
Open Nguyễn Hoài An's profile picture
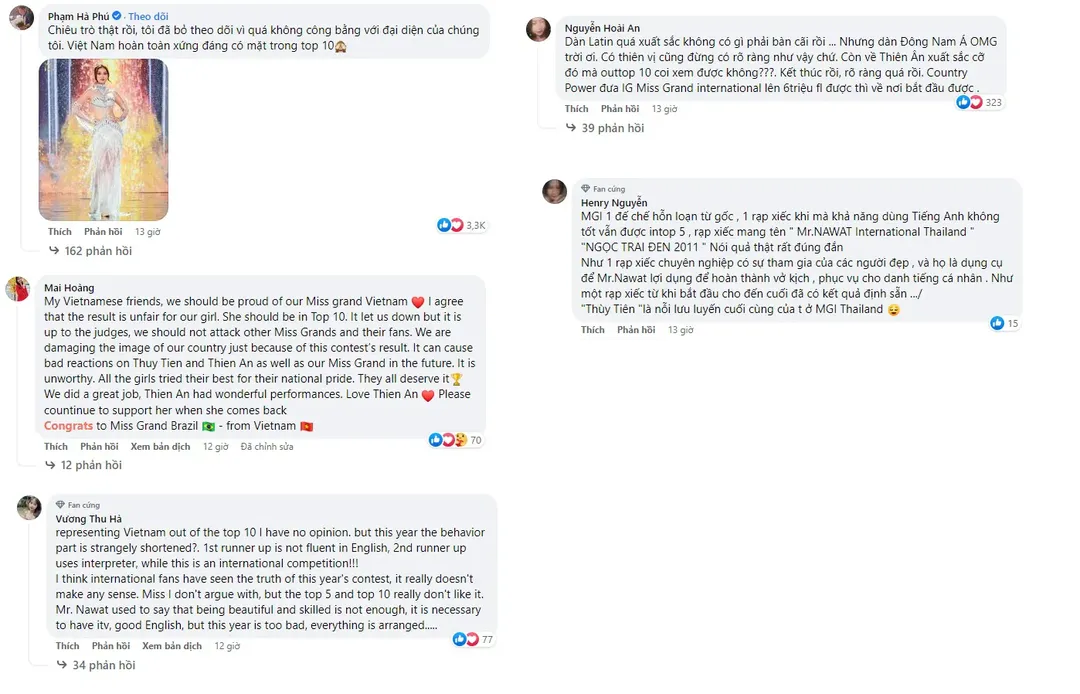(539, 29)
